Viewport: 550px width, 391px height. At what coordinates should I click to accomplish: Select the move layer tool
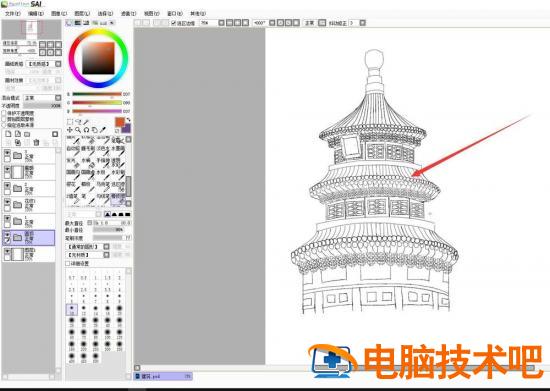[x=70, y=130]
